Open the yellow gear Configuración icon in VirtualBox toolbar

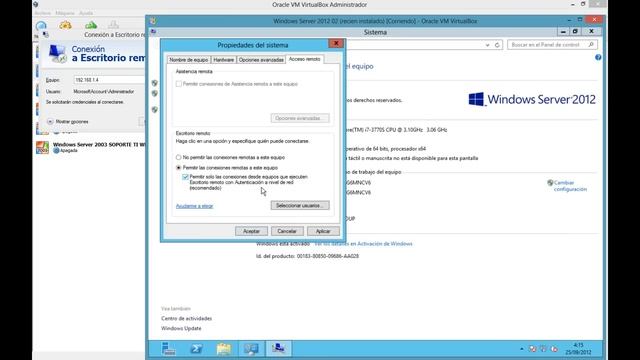pos(65,25)
